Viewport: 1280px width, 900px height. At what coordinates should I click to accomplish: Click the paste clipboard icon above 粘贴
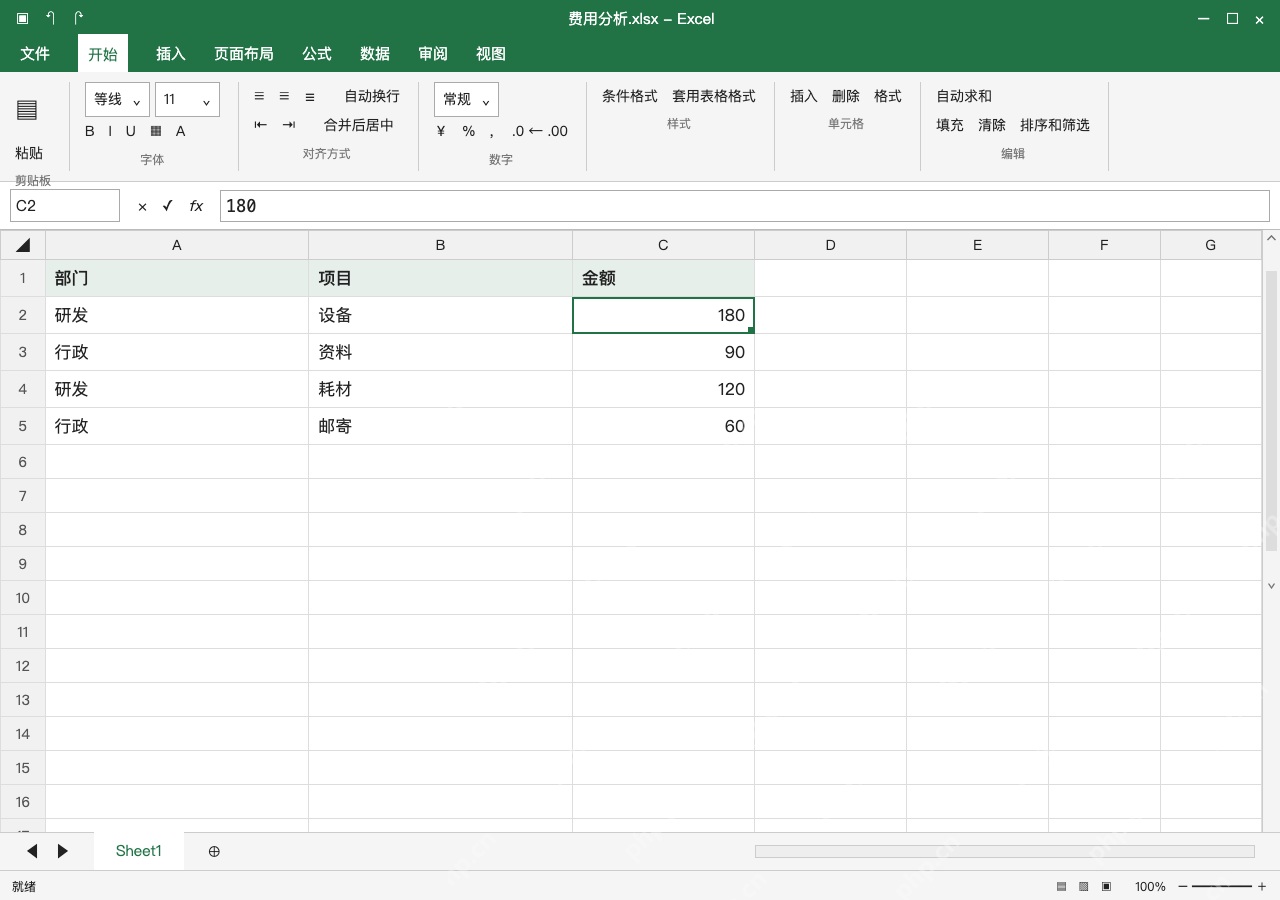[x=27, y=110]
